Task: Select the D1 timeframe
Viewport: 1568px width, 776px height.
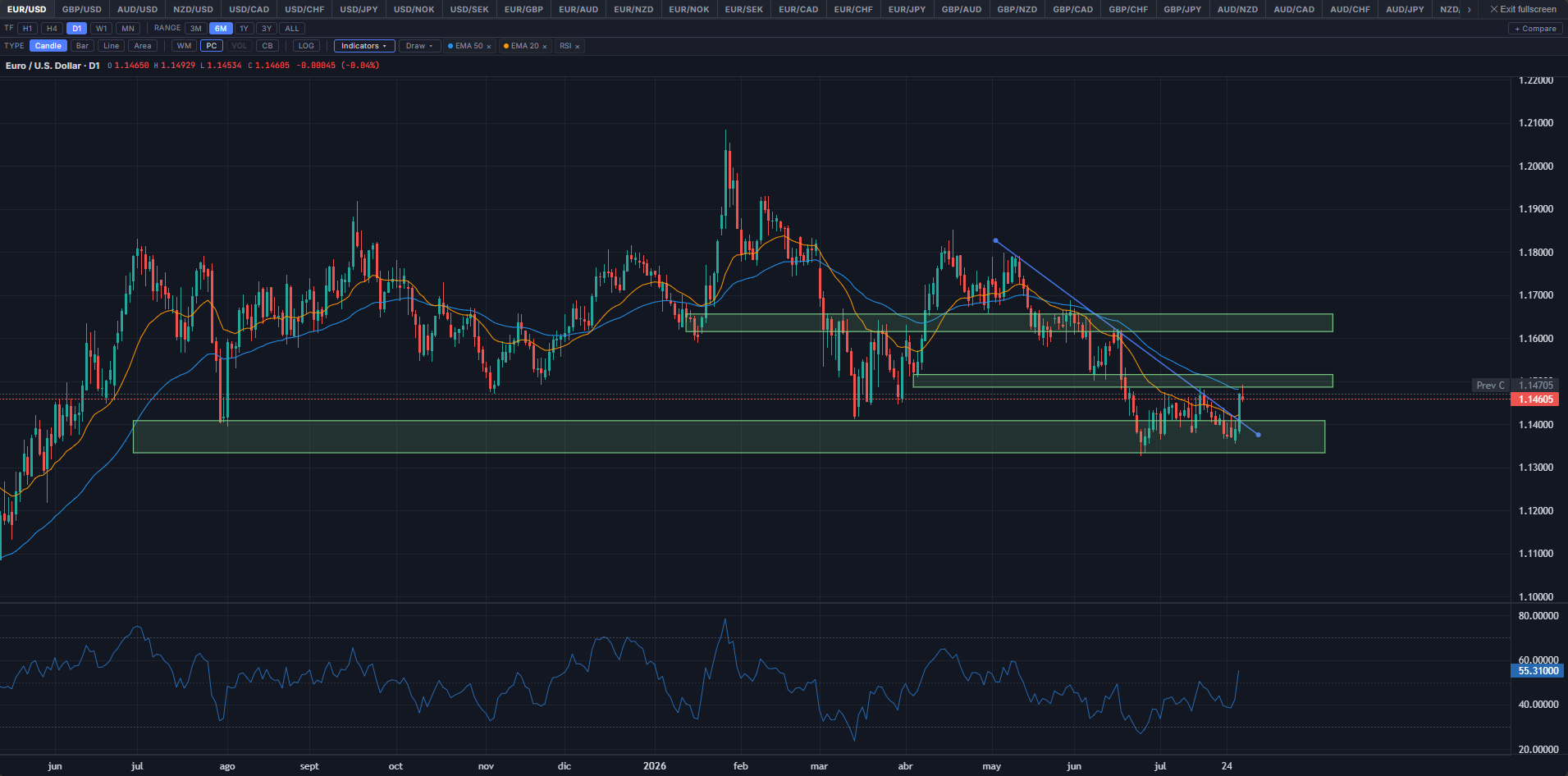Action: (76, 29)
